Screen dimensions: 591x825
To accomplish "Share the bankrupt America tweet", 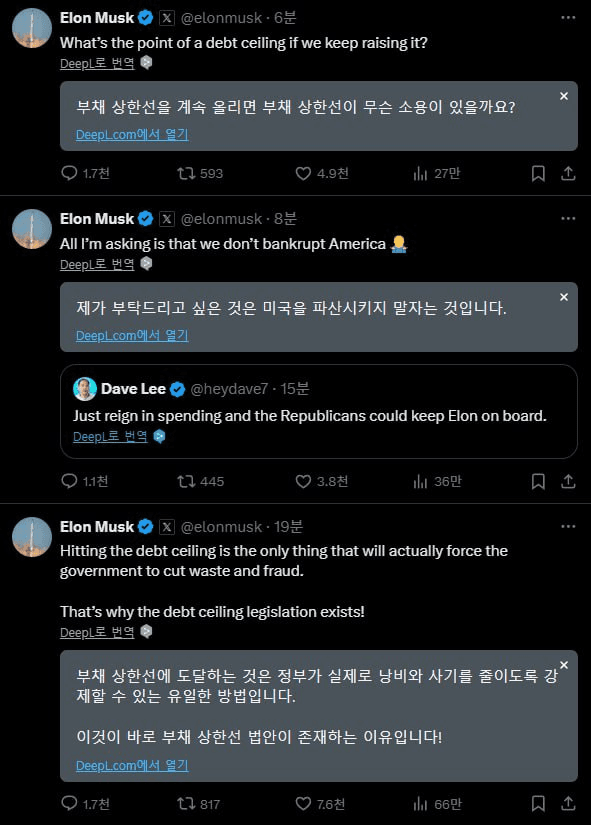I will 568,481.
